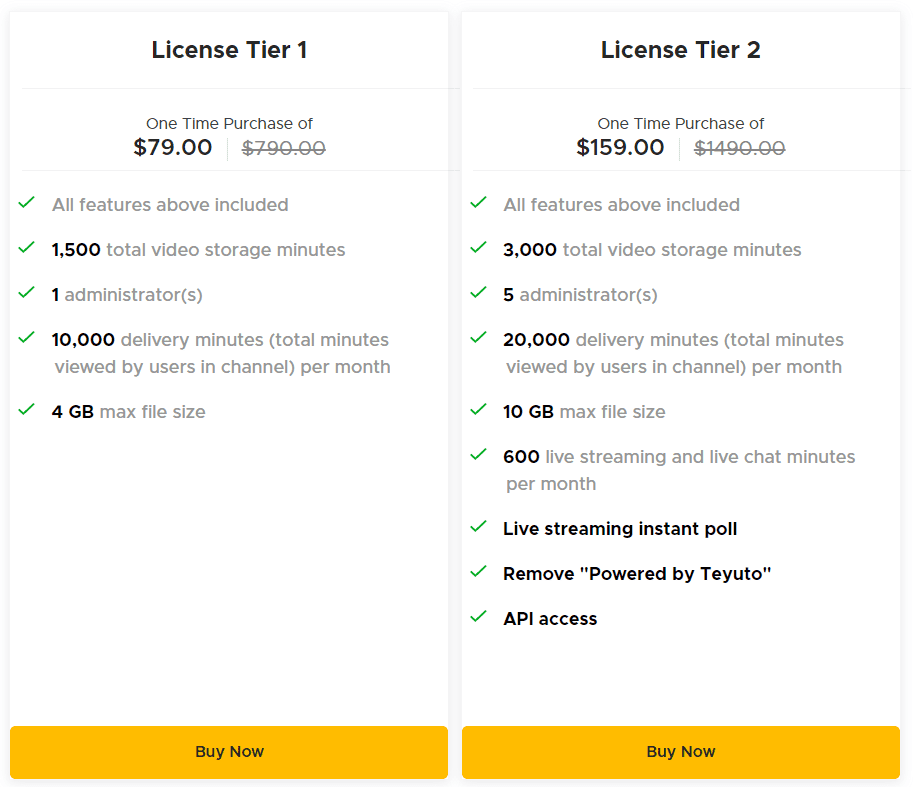Screen dimensions: 913x787
Task: Click checkmark next to 3,000 video storage minutes
Action: pyautogui.click(x=478, y=248)
